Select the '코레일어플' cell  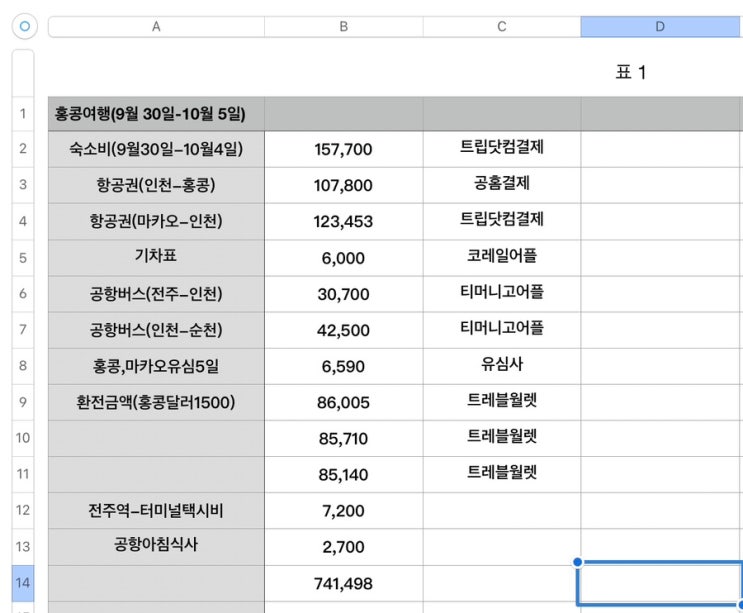[502, 258]
